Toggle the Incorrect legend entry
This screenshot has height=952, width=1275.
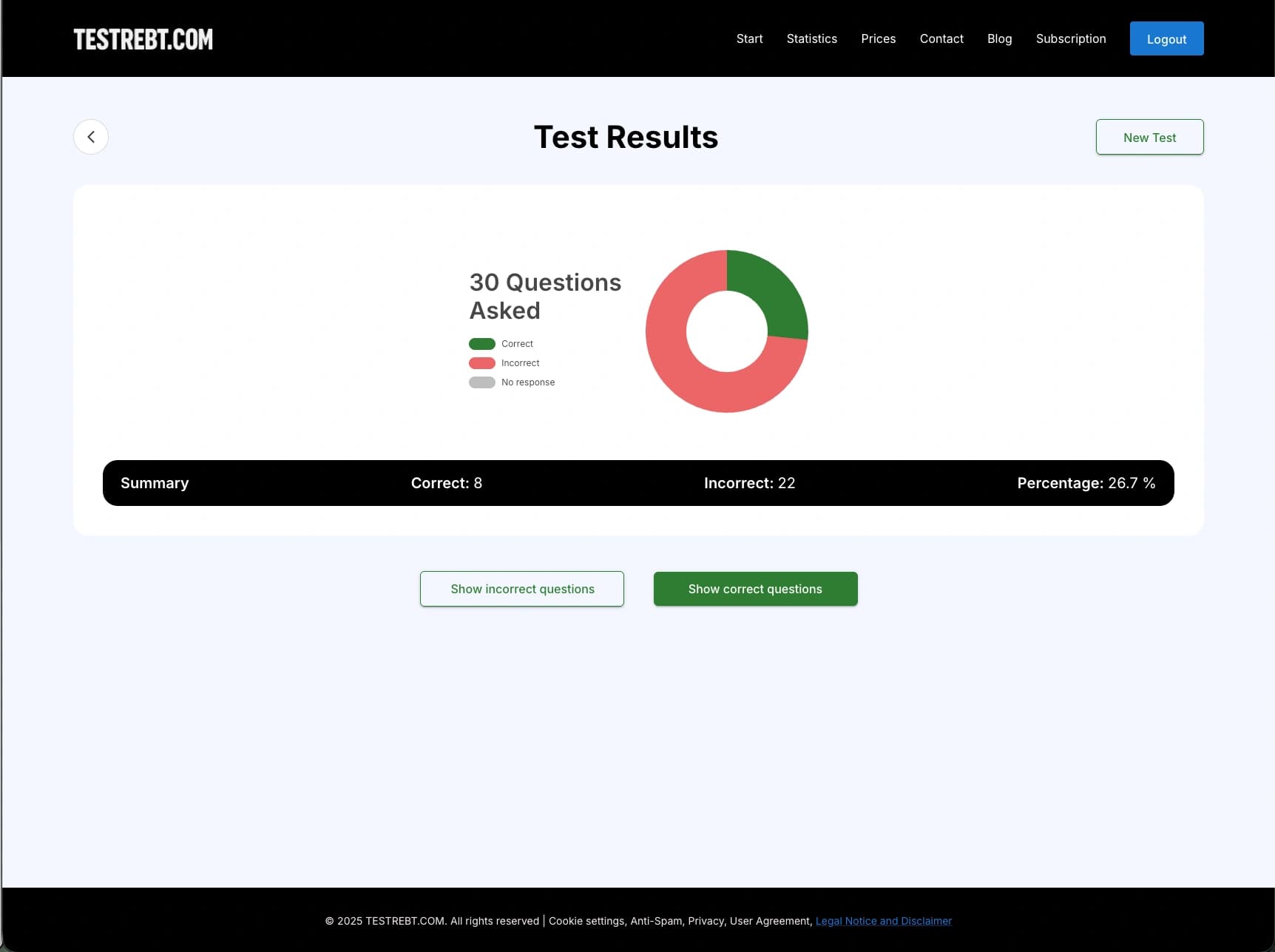pos(504,363)
